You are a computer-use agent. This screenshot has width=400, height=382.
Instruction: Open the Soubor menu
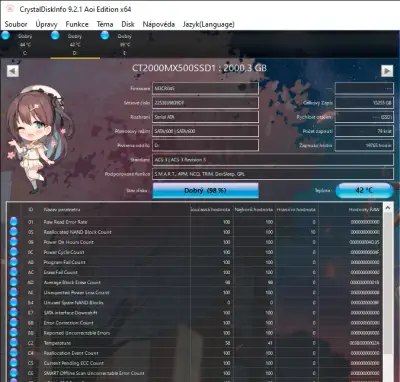pyautogui.click(x=16, y=24)
